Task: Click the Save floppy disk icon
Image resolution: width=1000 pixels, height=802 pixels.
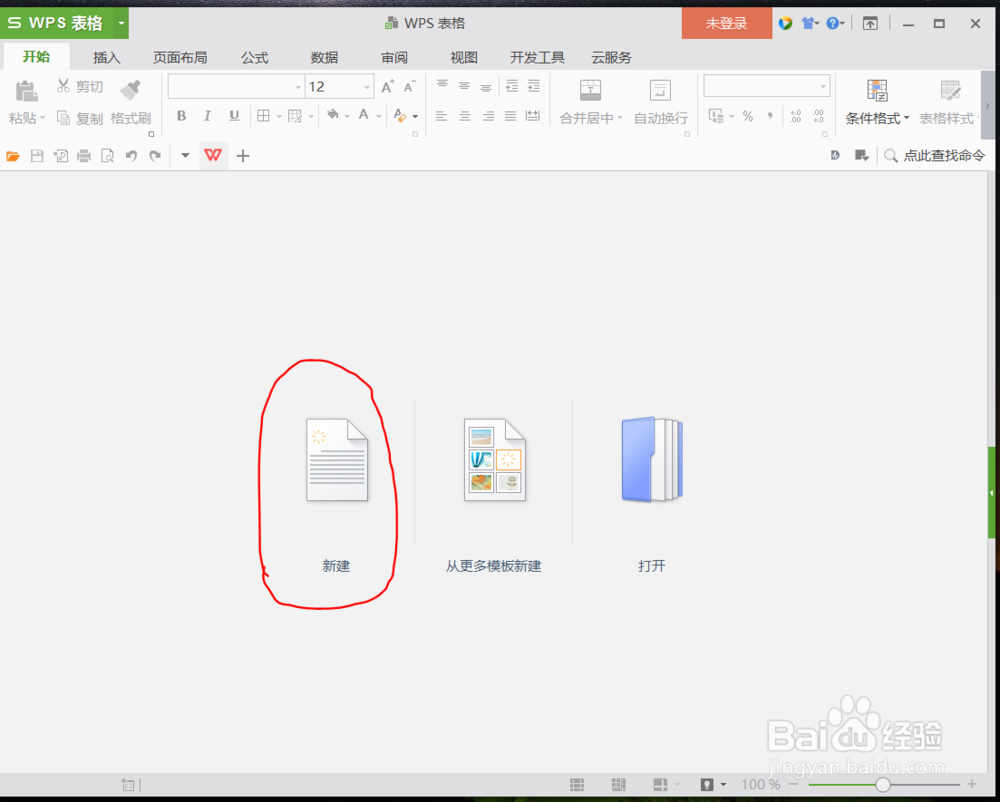Action: pyautogui.click(x=37, y=156)
